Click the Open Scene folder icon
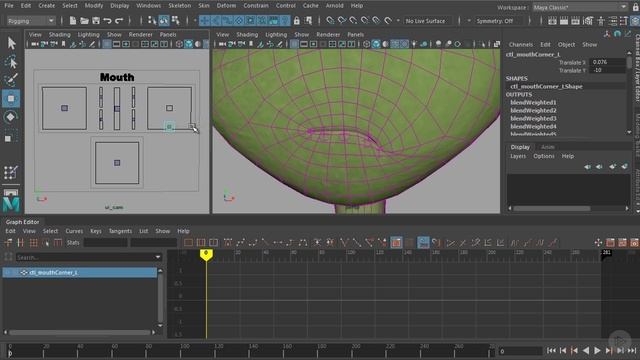This screenshot has height=360, width=640. [x=84, y=20]
